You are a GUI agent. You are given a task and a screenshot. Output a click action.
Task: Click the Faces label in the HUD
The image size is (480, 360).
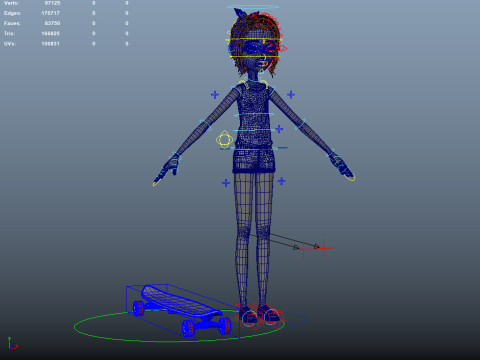[x=12, y=23]
